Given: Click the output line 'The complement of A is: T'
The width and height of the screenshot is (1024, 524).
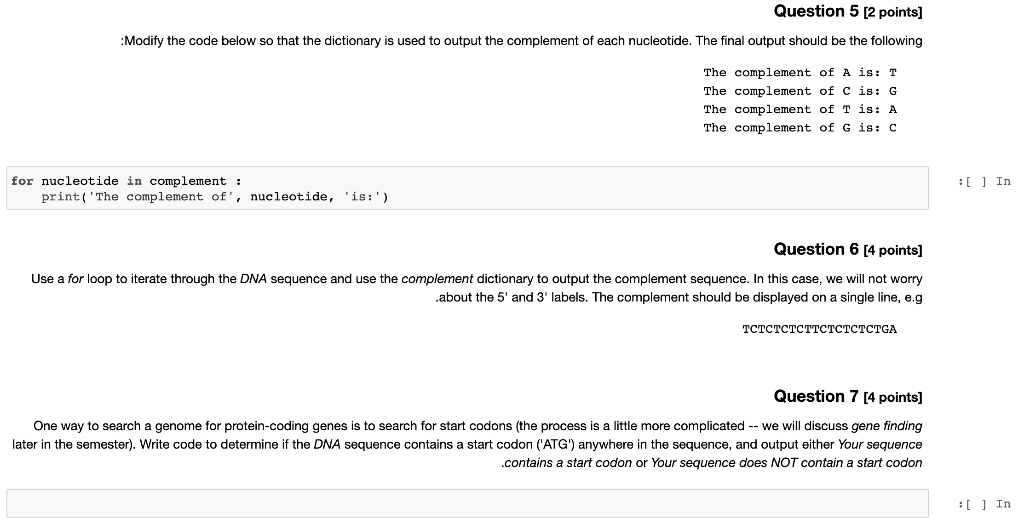Looking at the screenshot, I should pos(800,73).
